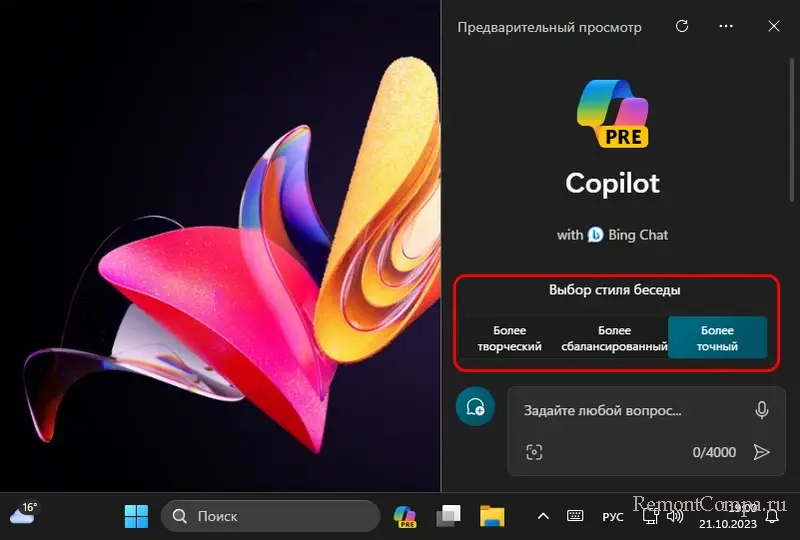Expand hidden system tray icons chevron
This screenshot has height=540, width=800.
[543, 516]
